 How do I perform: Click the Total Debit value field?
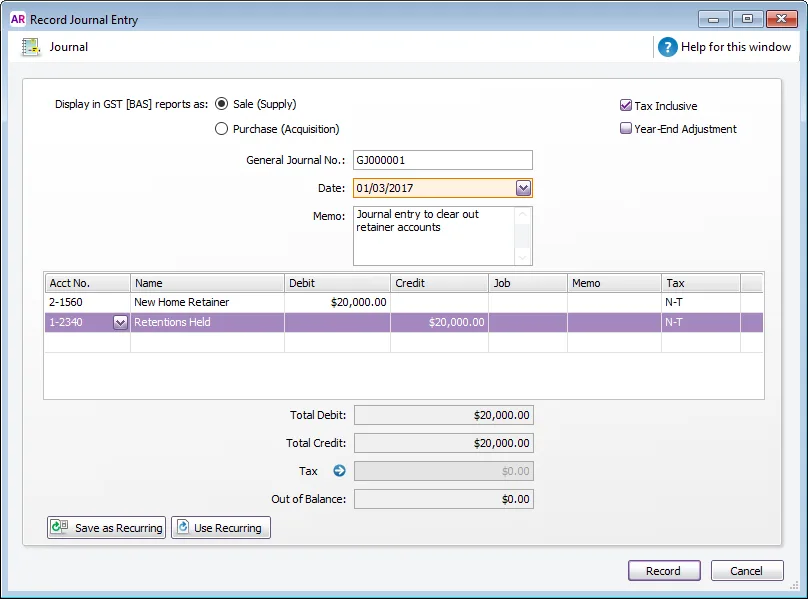(444, 415)
